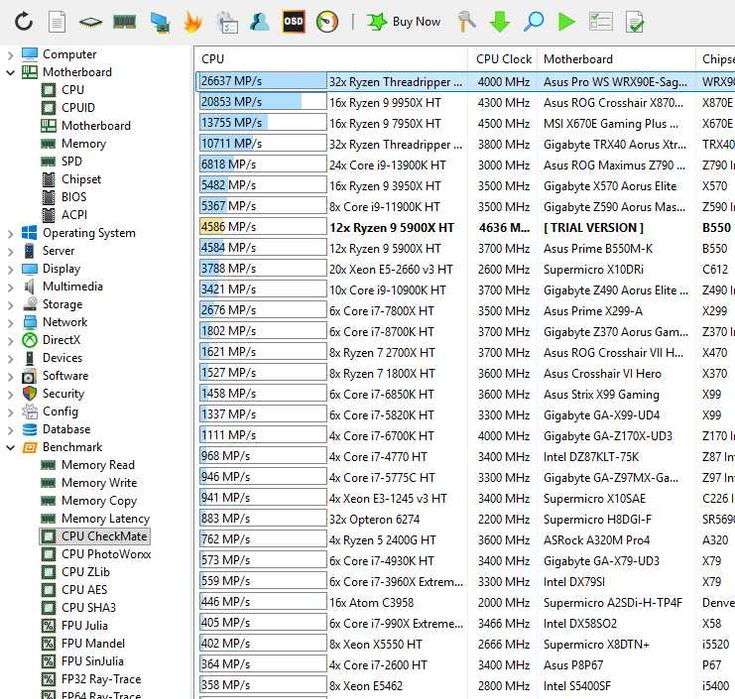Click the preferences tools toolbar icon
Screen dimensions: 735x699
[466, 22]
